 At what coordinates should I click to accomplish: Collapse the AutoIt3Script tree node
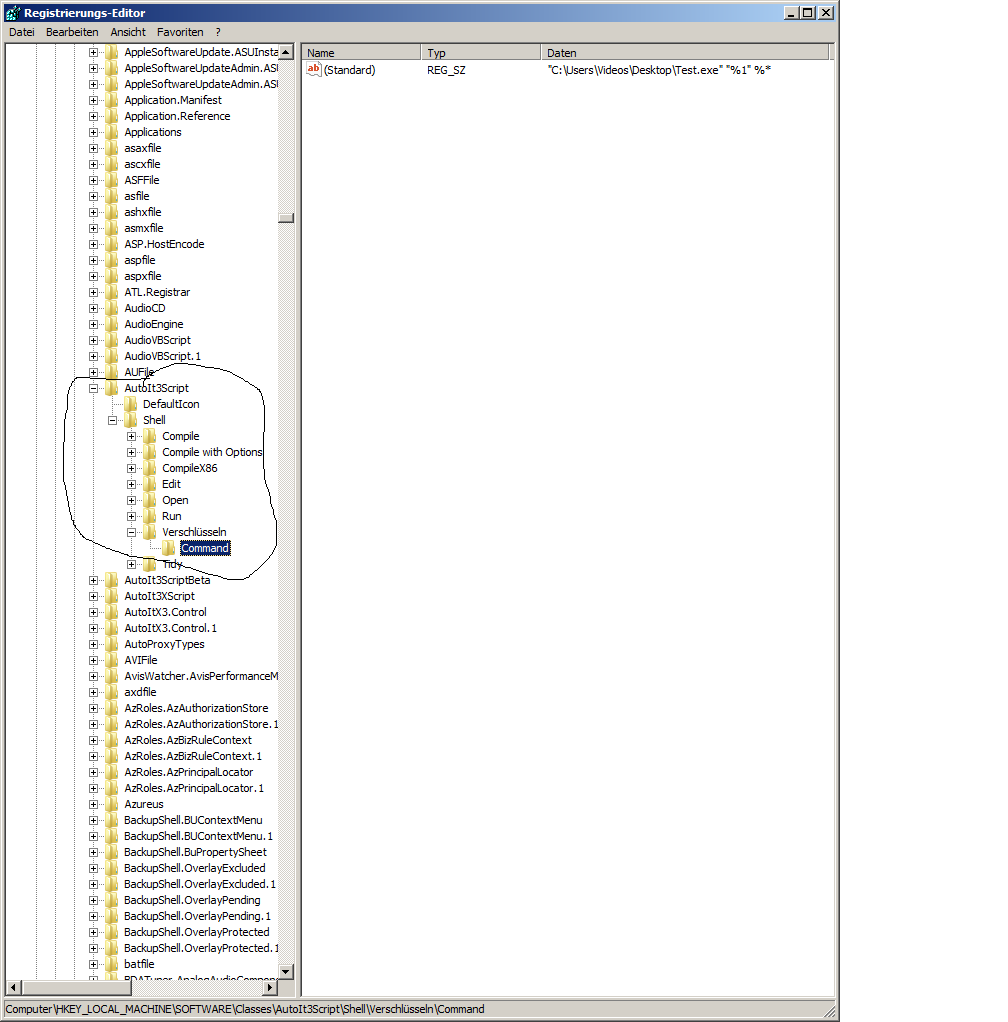[93, 388]
